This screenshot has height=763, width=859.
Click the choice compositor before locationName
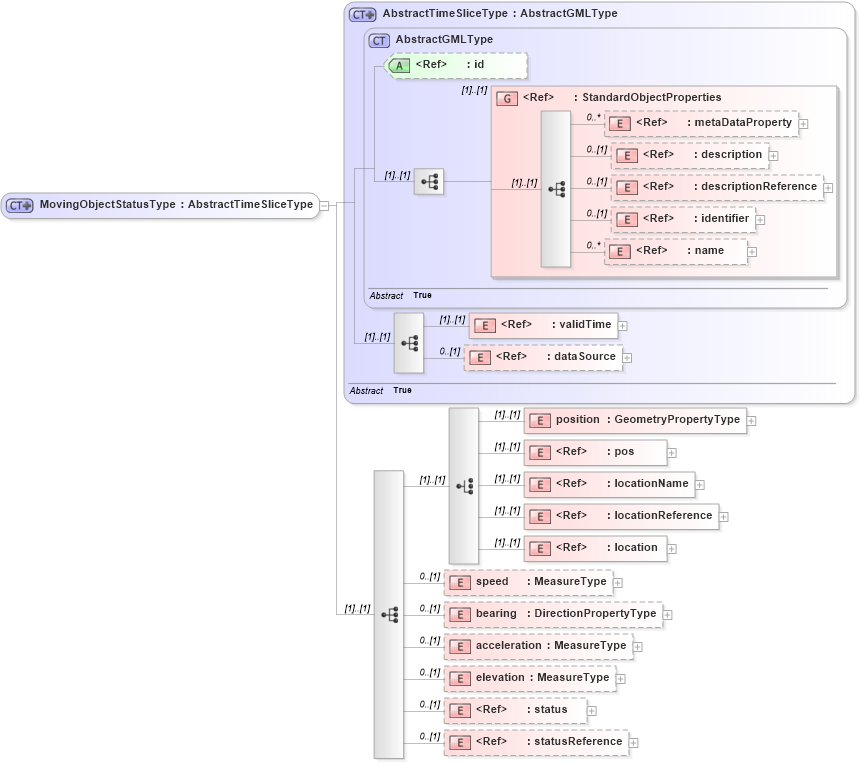click(464, 486)
